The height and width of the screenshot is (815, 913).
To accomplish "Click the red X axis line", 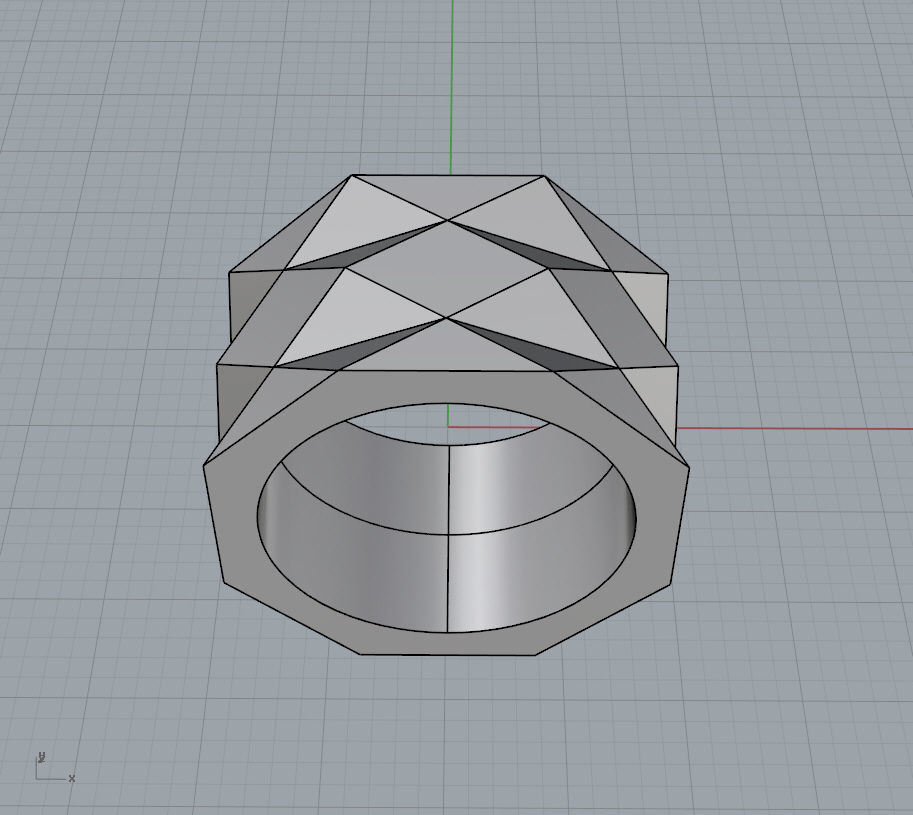I will click(x=794, y=429).
